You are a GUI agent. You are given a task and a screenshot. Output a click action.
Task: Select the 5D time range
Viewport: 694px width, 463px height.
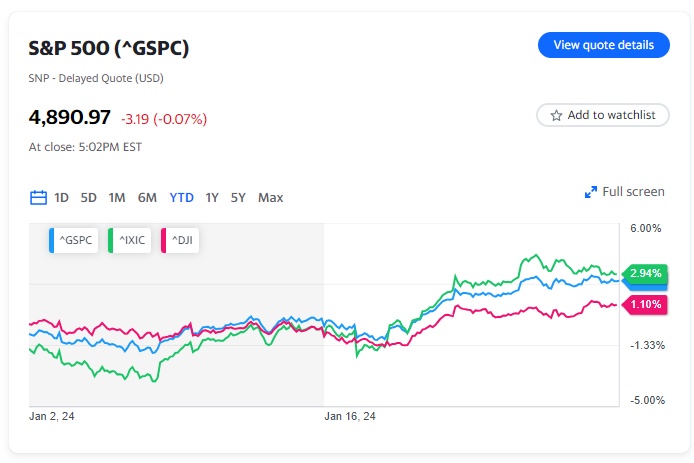click(x=89, y=197)
